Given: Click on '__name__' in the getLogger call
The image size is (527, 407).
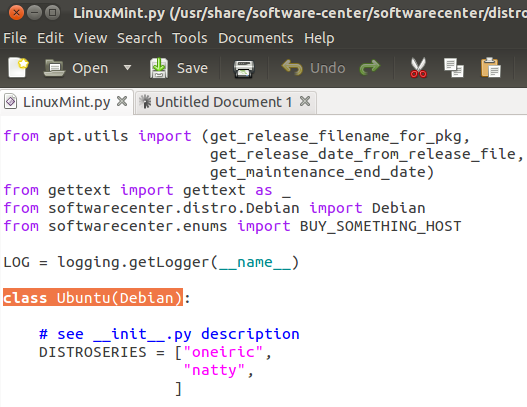Looking at the screenshot, I should pos(255,262).
